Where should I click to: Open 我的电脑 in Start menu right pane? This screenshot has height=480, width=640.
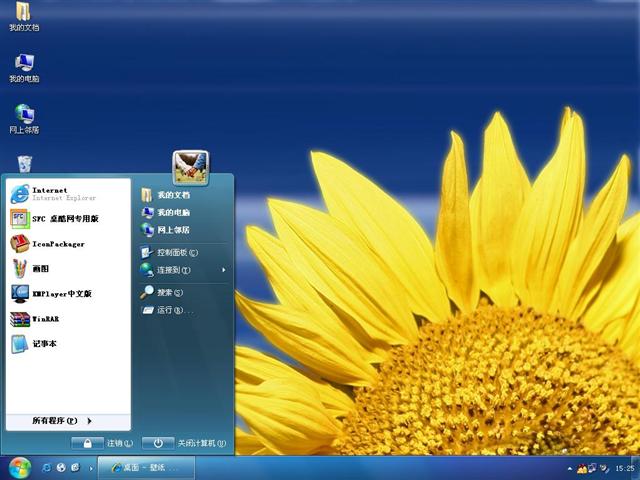(x=183, y=213)
